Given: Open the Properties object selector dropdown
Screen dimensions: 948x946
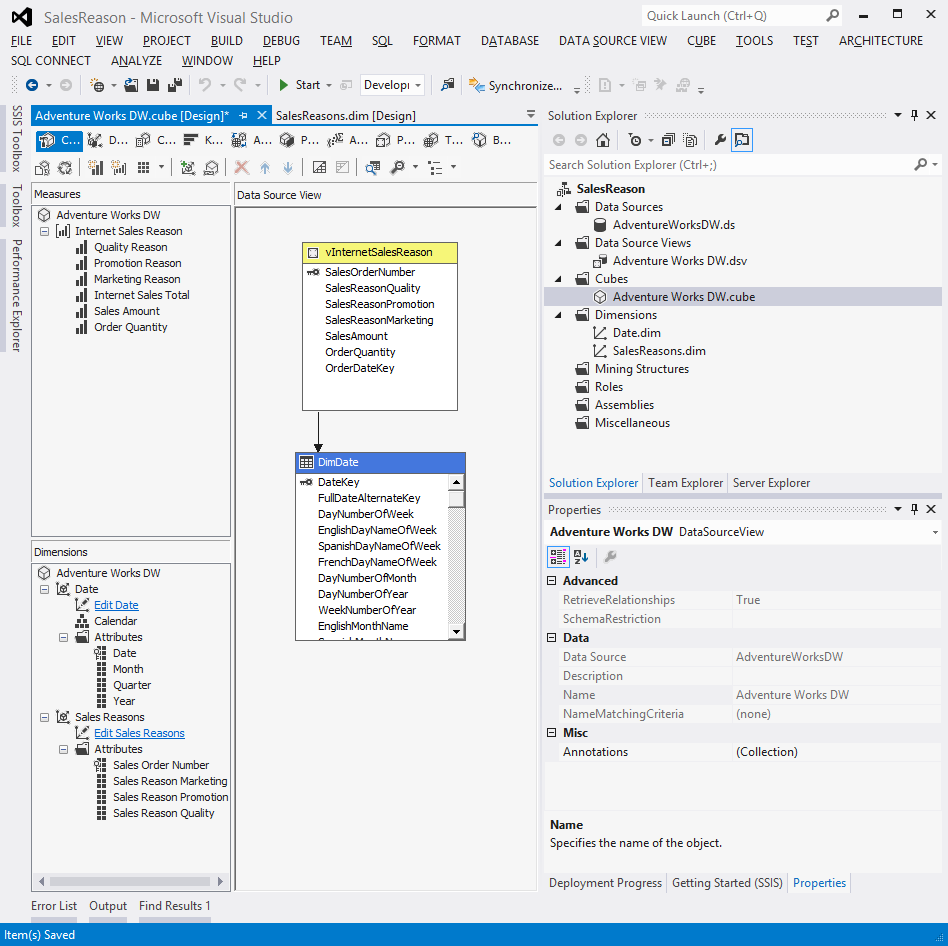Looking at the screenshot, I should pyautogui.click(x=935, y=533).
